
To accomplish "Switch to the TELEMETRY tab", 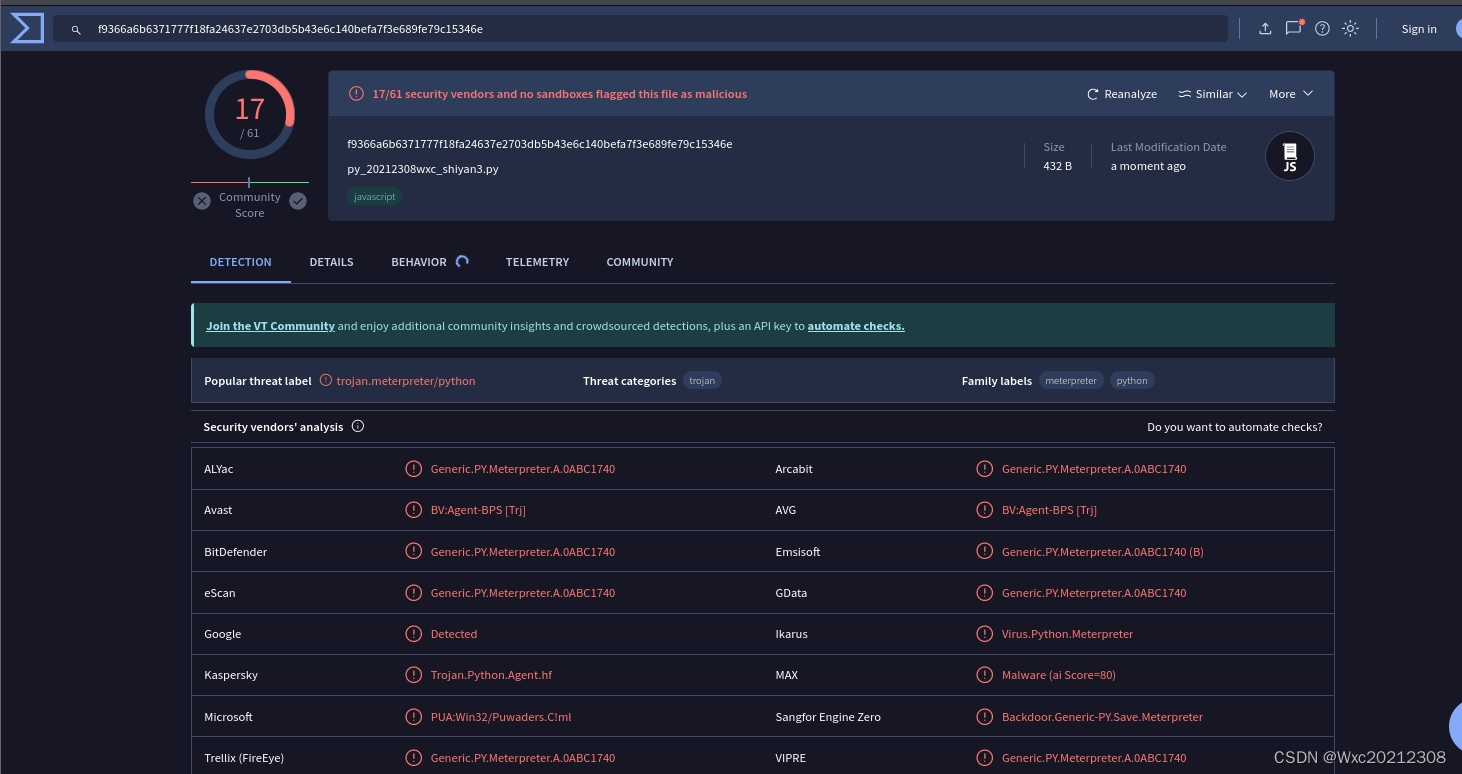I will tap(537, 262).
